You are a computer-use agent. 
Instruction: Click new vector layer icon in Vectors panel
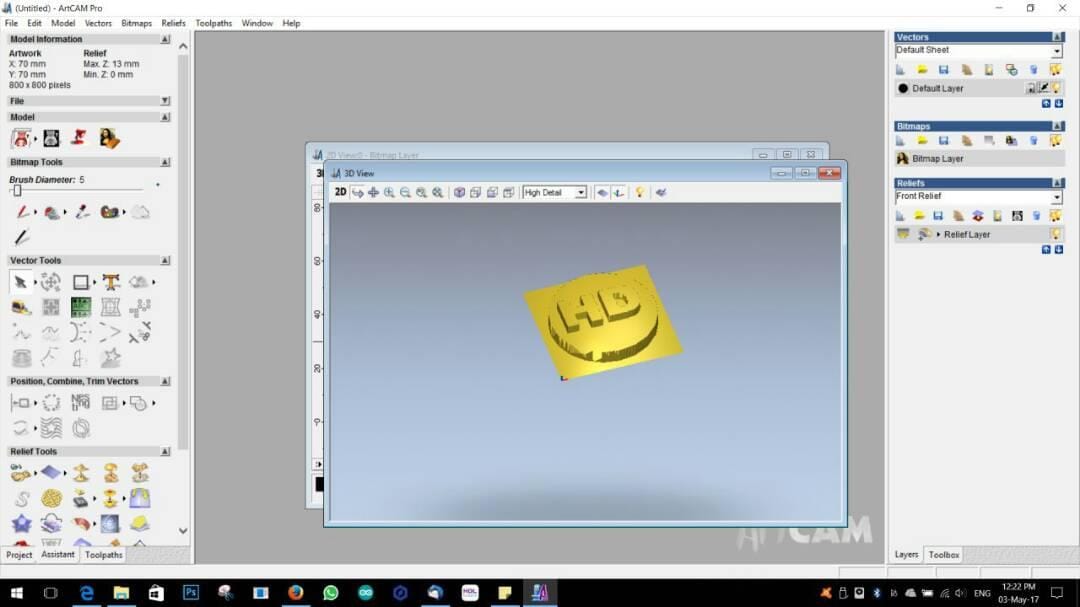(x=900, y=70)
